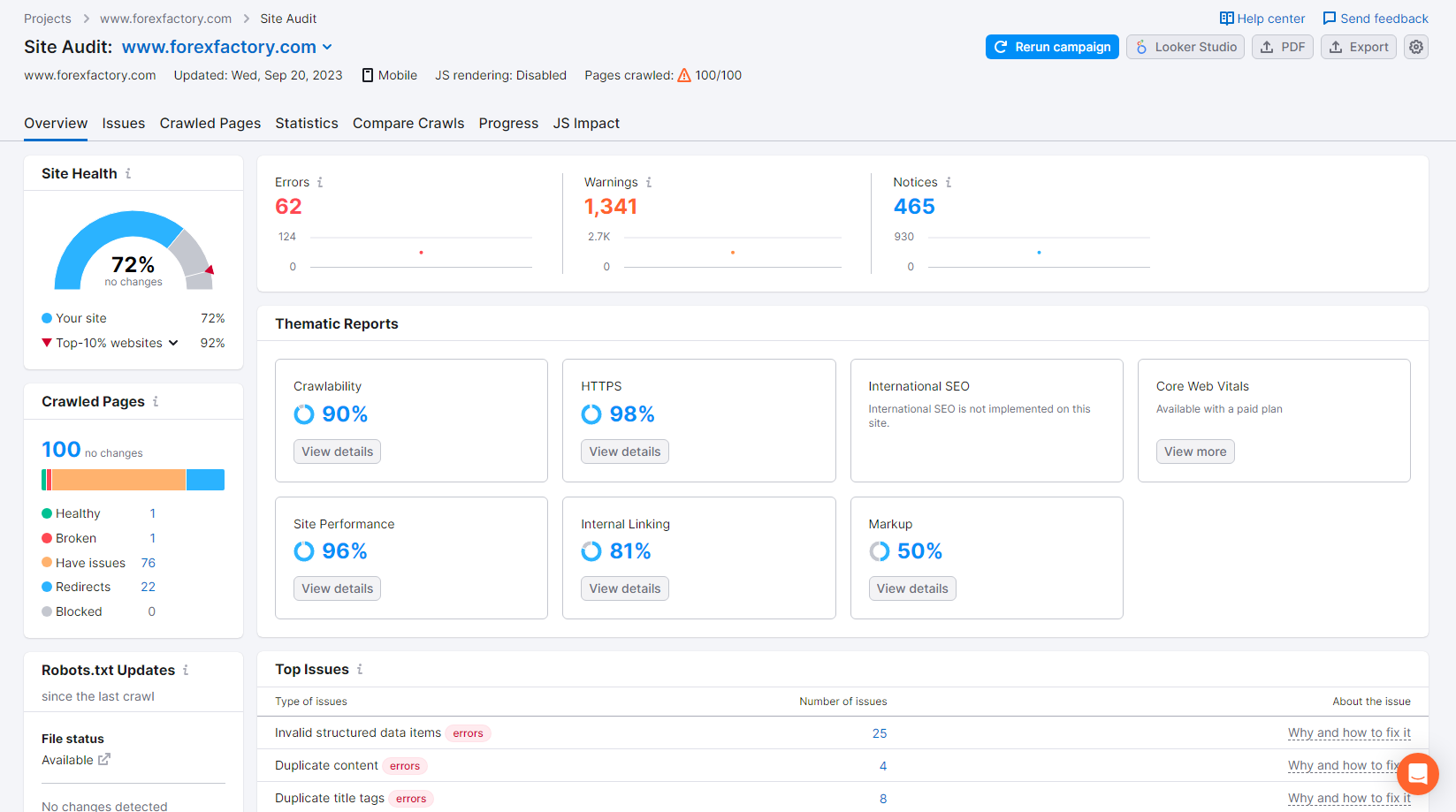This screenshot has width=1456, height=812.
Task: Click the Mobile device icon
Action: point(368,75)
